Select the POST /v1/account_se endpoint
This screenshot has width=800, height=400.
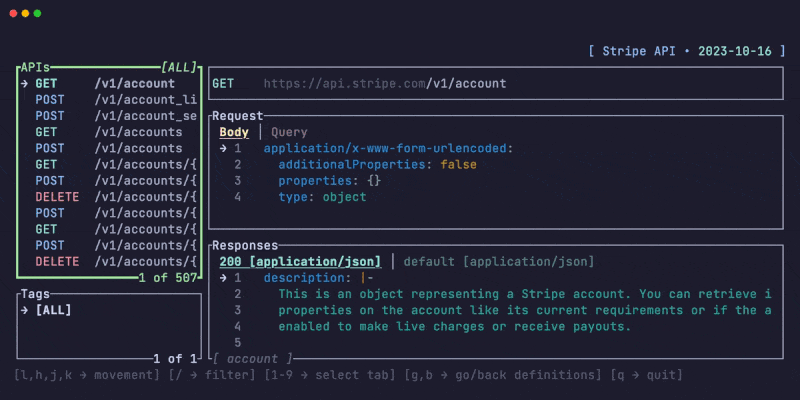pyautogui.click(x=116, y=115)
